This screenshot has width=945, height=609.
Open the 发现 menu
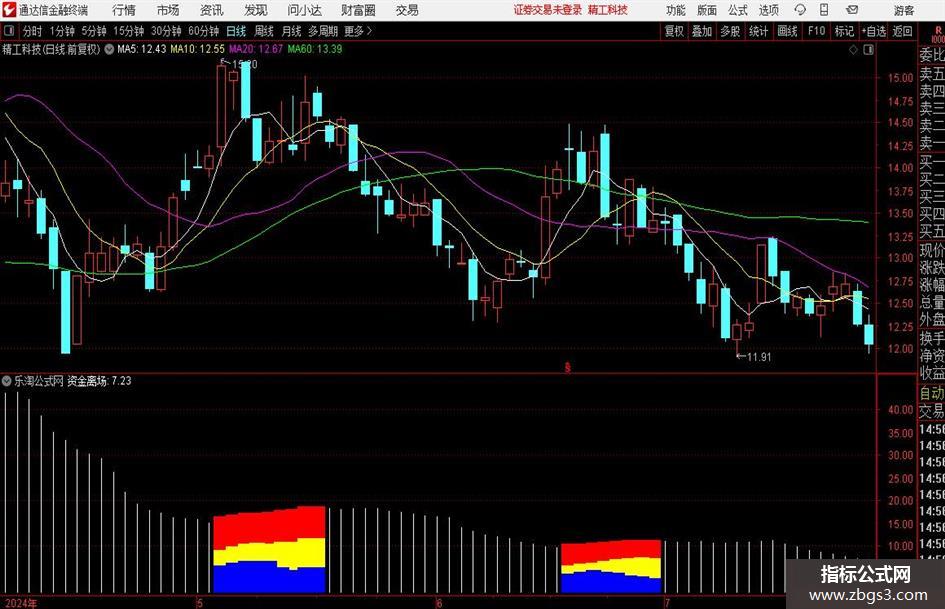coord(256,10)
